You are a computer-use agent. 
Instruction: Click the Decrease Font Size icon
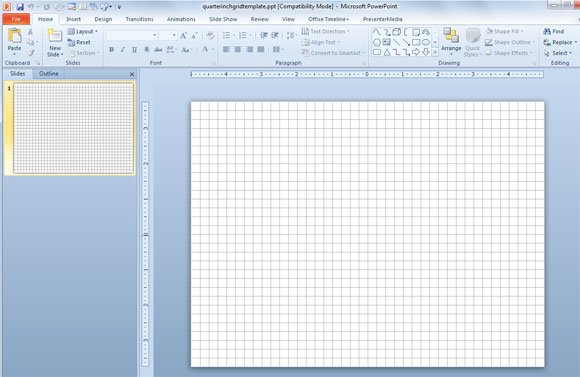click(x=195, y=36)
